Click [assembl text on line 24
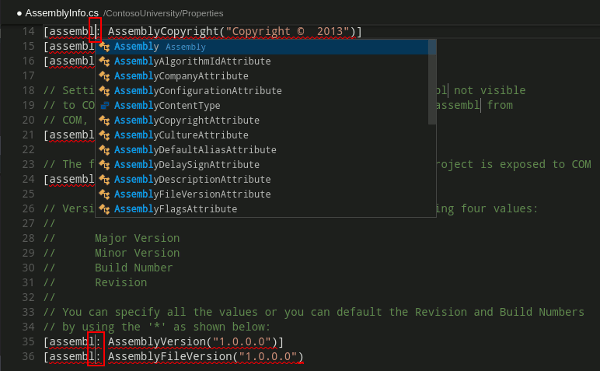Screen dimensions: 600x371 69,179
